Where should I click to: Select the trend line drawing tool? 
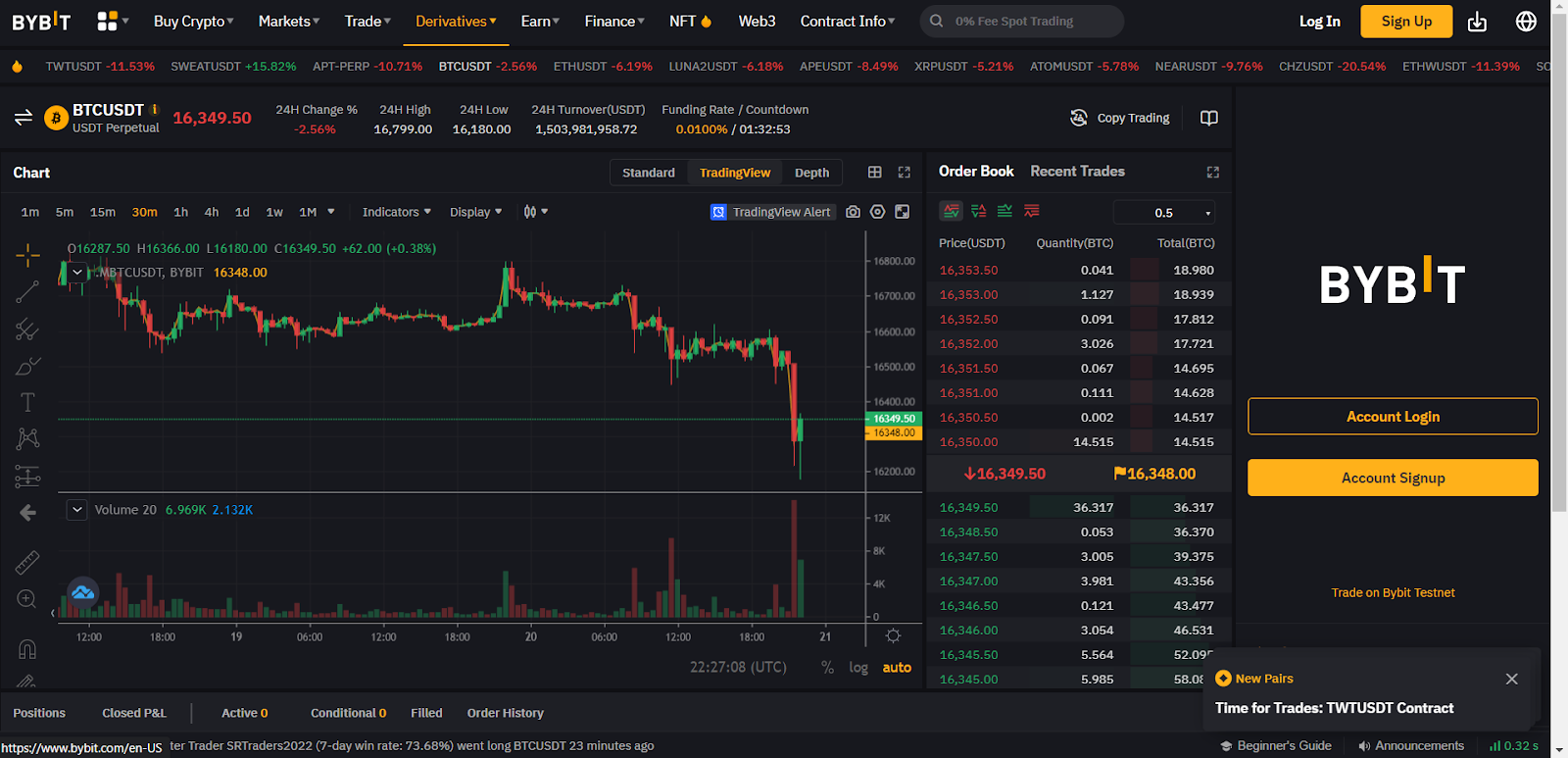(x=27, y=291)
